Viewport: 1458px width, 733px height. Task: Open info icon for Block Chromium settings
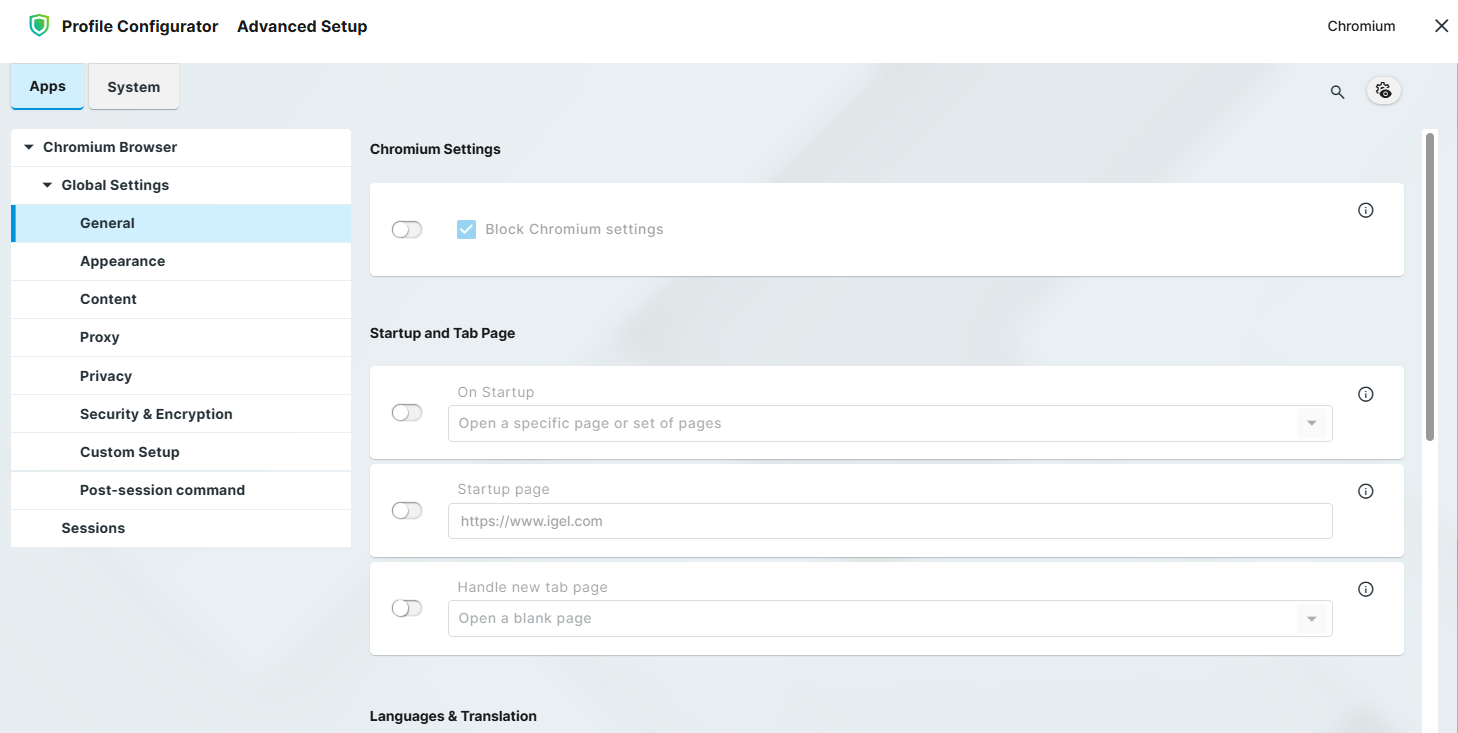pos(1366,210)
